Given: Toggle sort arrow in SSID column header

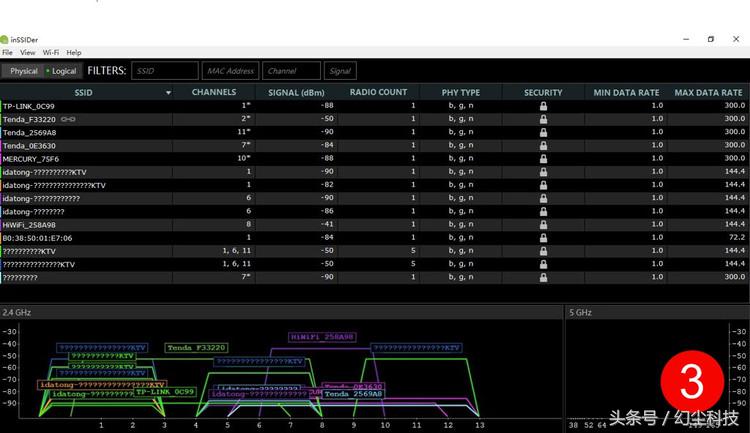Looking at the screenshot, I should [x=168, y=93].
